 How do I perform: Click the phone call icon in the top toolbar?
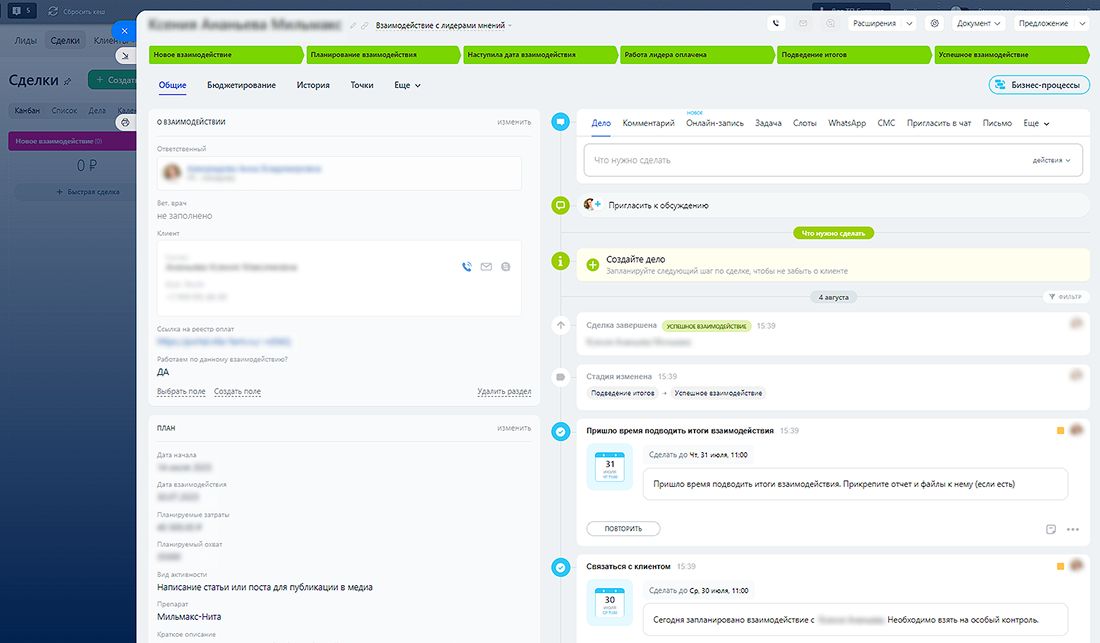777,23
